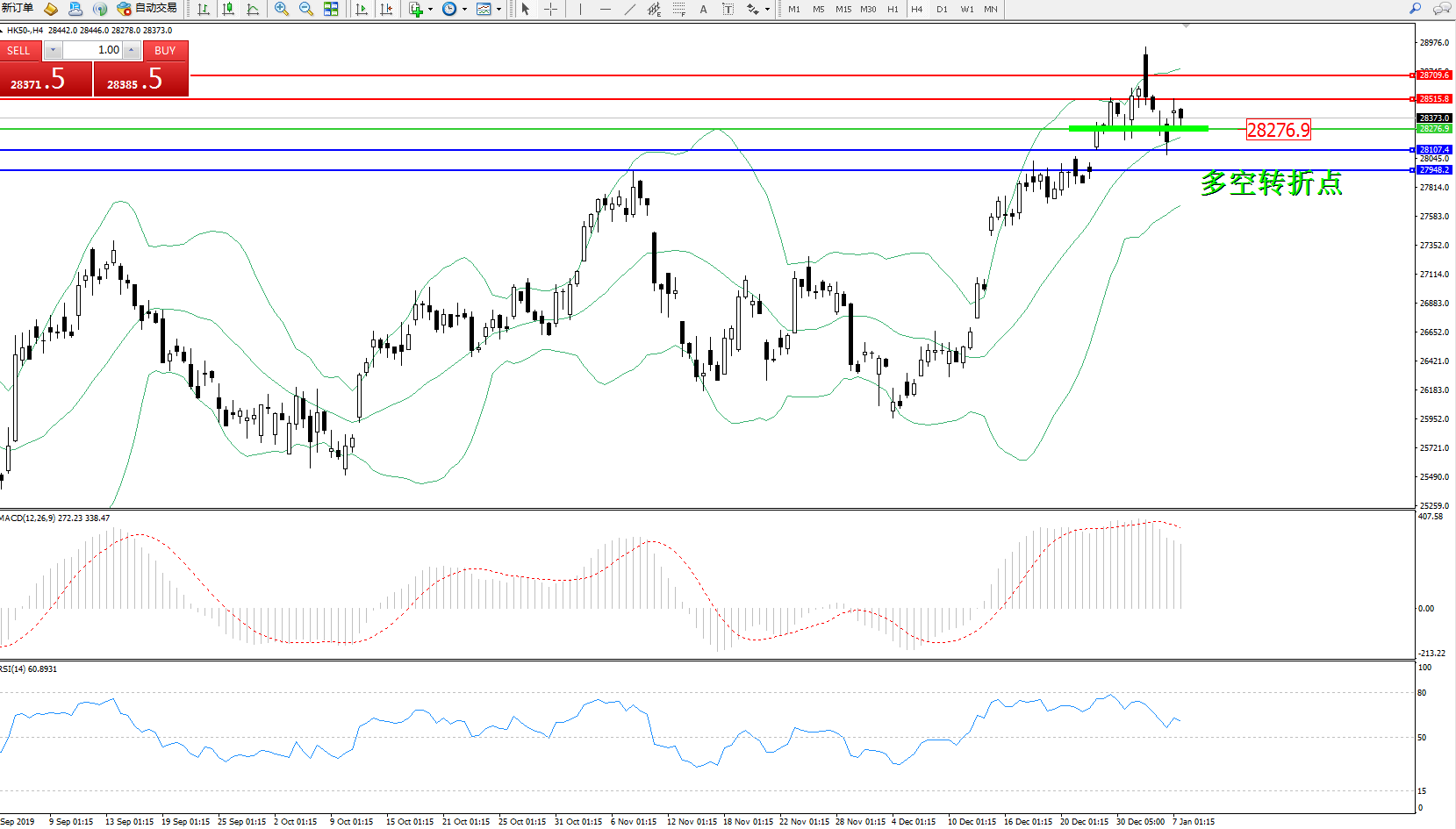Image resolution: width=1456 pixels, height=829 pixels.
Task: Open the search magnifier in top right
Action: (1415, 9)
